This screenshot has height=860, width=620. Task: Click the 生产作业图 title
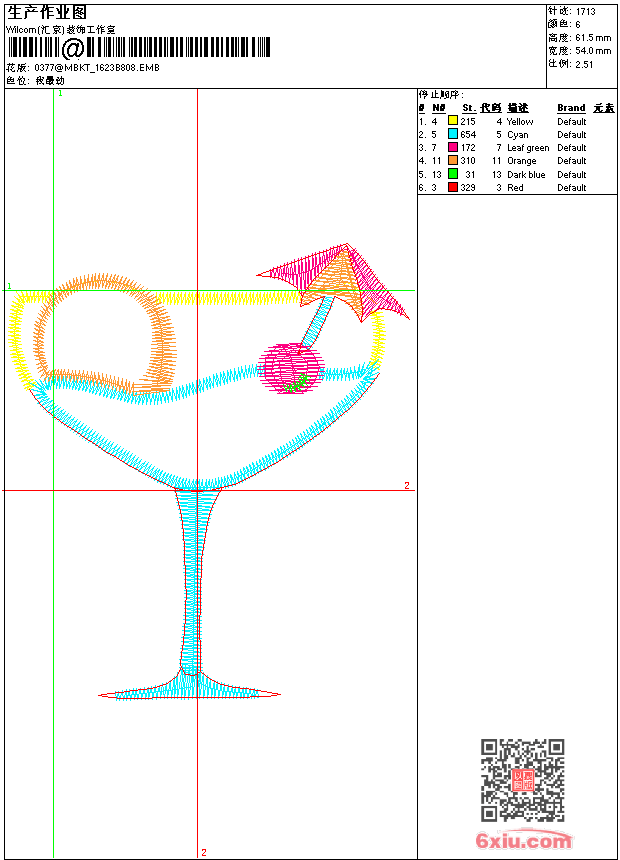(47, 13)
